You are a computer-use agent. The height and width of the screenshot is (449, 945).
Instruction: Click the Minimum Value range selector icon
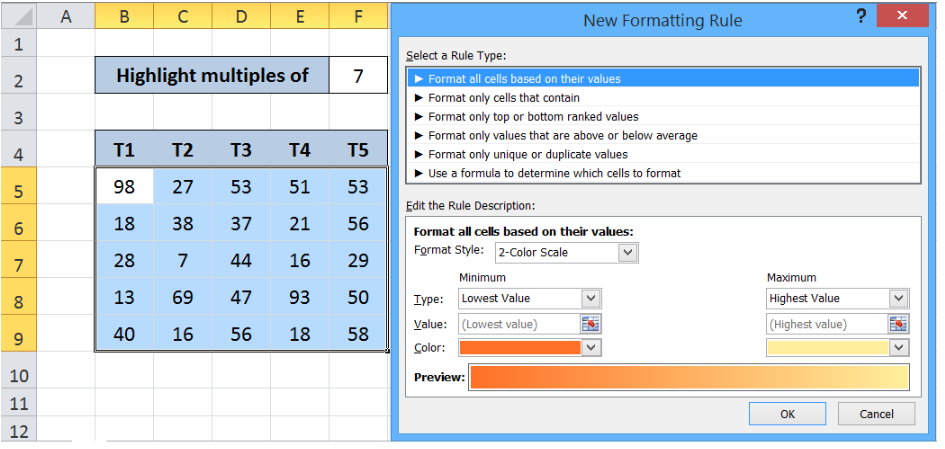[591, 324]
